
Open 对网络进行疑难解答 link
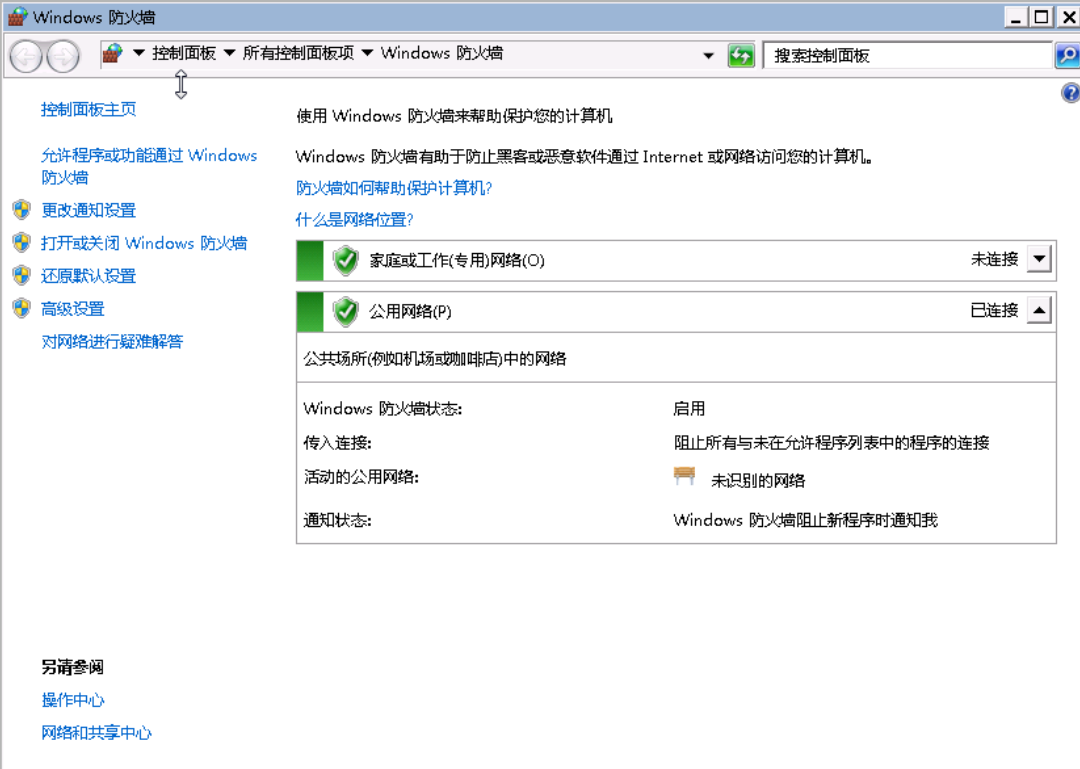click(x=112, y=341)
